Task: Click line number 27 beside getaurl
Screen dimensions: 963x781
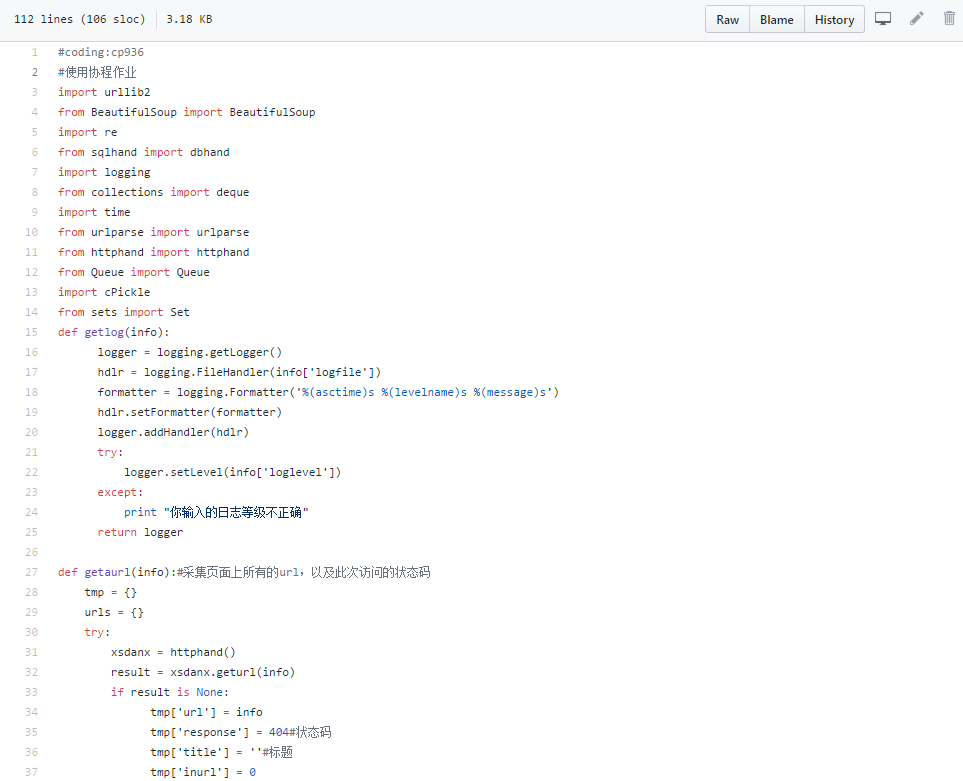Action: tap(32, 572)
